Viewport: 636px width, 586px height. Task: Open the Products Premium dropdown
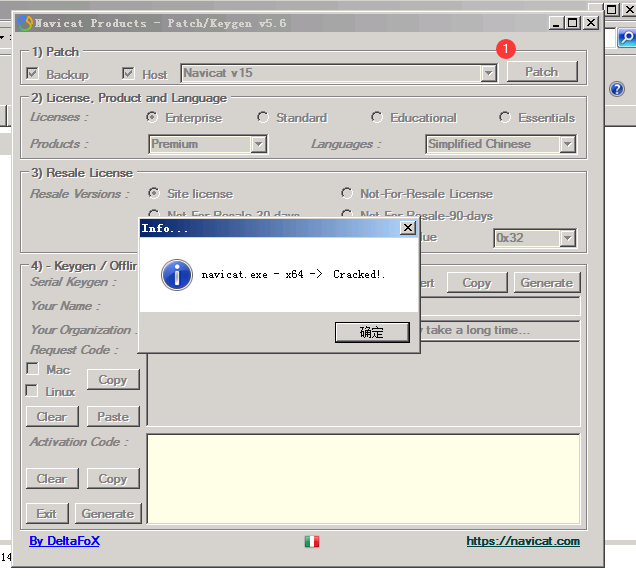click(258, 144)
